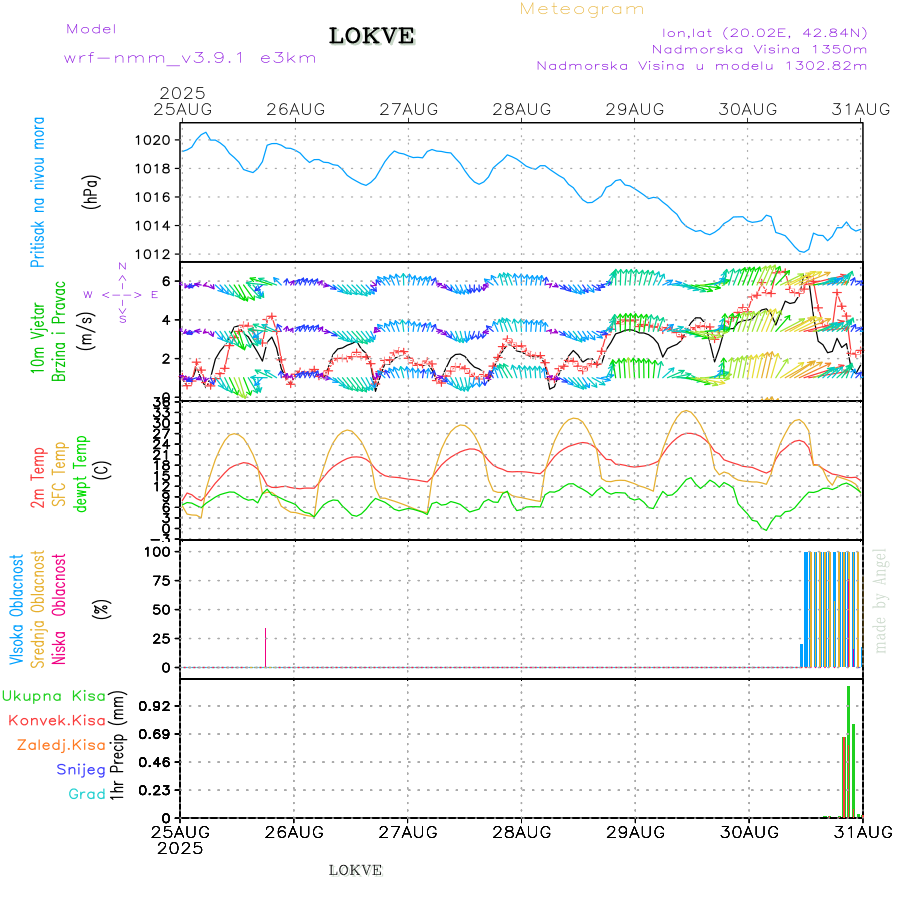Click the made by Angel watermark
Image resolution: width=900 pixels, height=900 pixels.
tap(881, 600)
